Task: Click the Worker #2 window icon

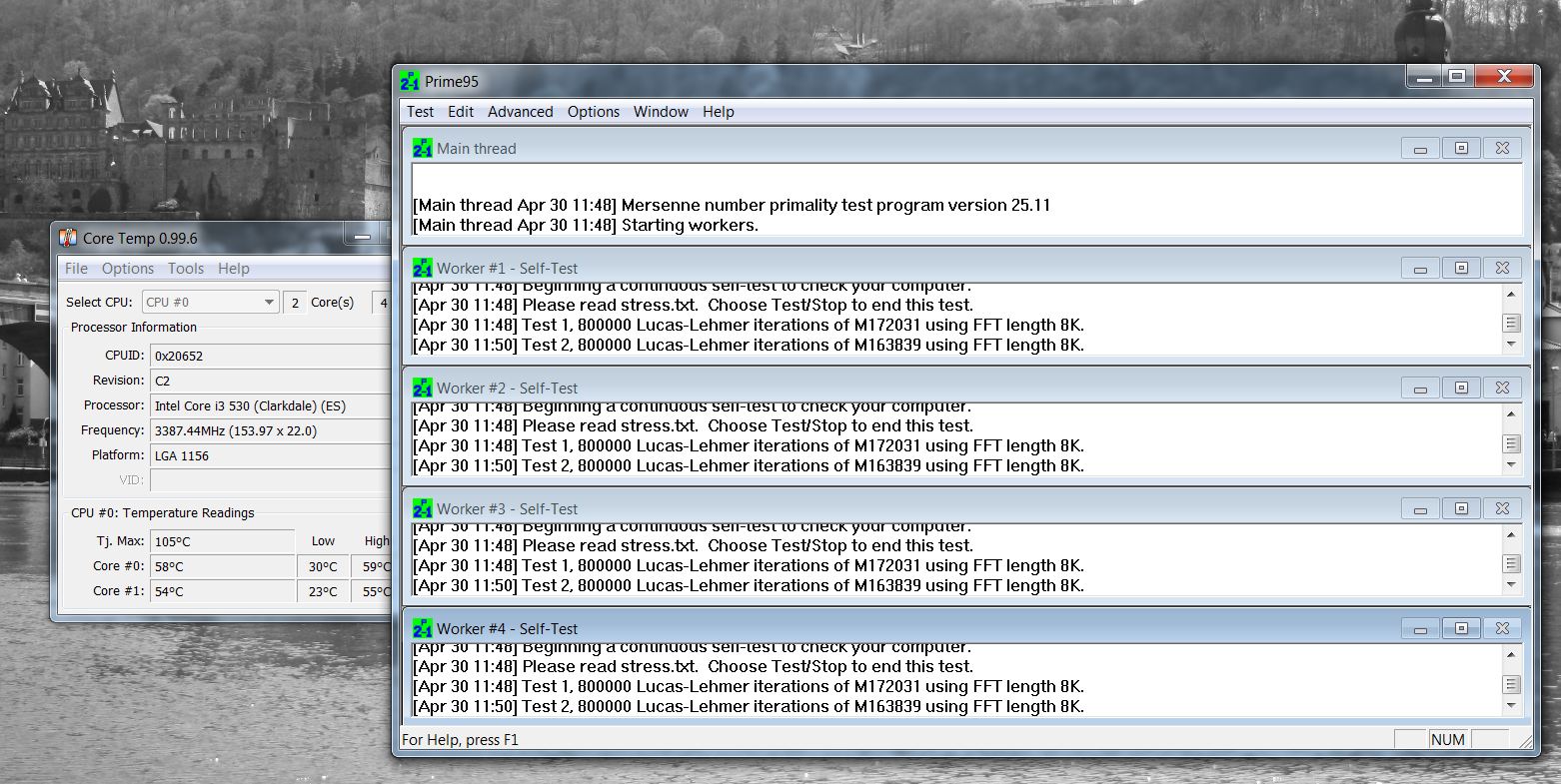Action: point(422,388)
